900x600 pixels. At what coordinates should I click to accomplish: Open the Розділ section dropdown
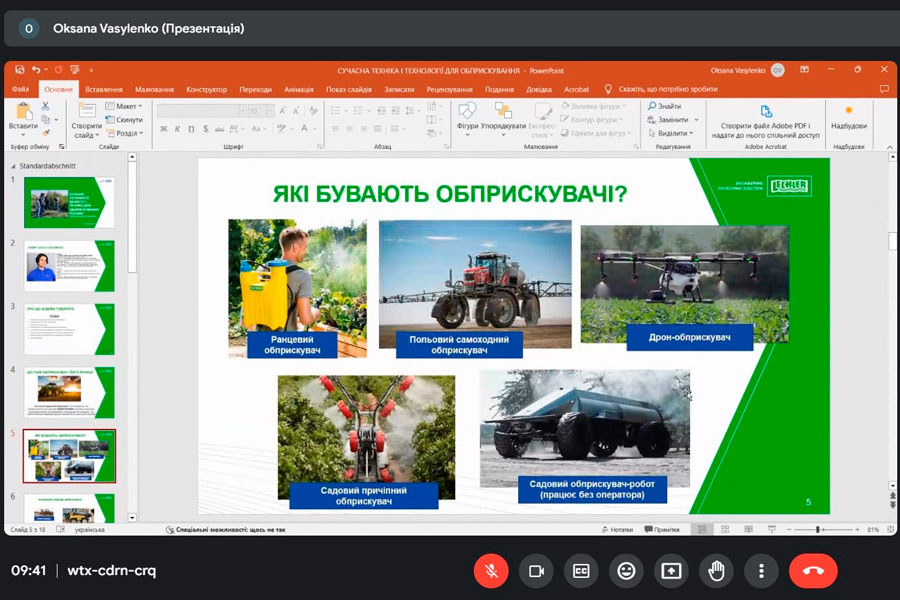coord(128,132)
